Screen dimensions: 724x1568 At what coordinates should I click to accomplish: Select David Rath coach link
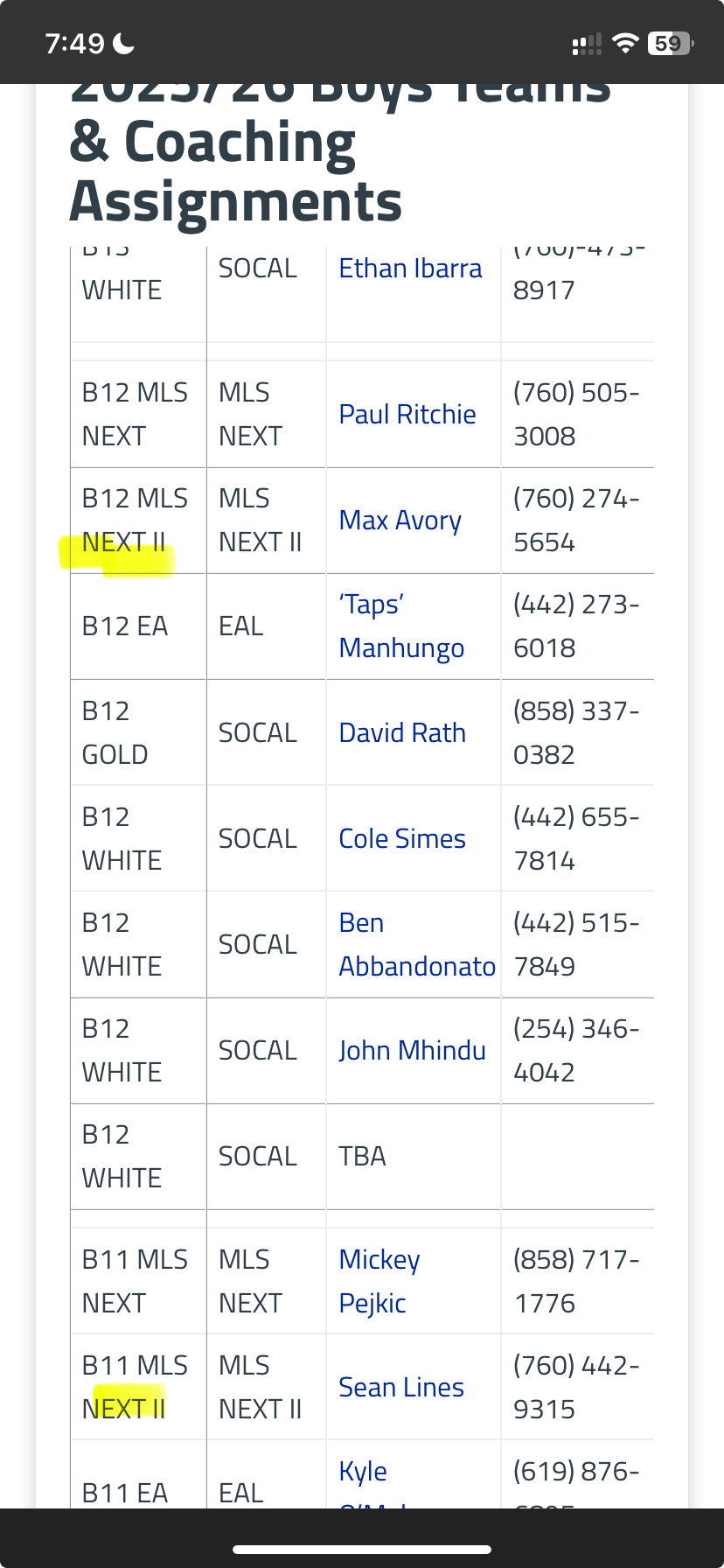click(x=402, y=733)
